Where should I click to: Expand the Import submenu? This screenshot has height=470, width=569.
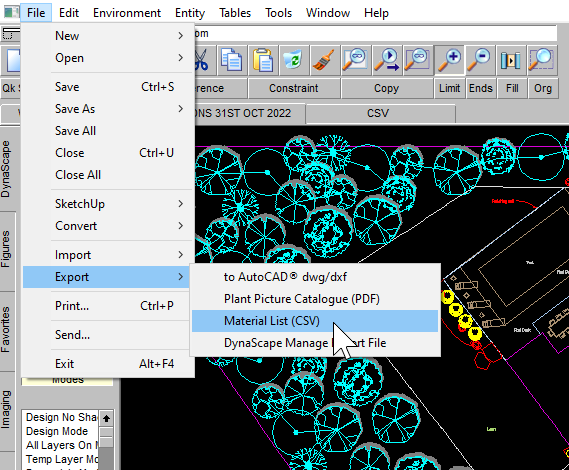[x=108, y=255]
